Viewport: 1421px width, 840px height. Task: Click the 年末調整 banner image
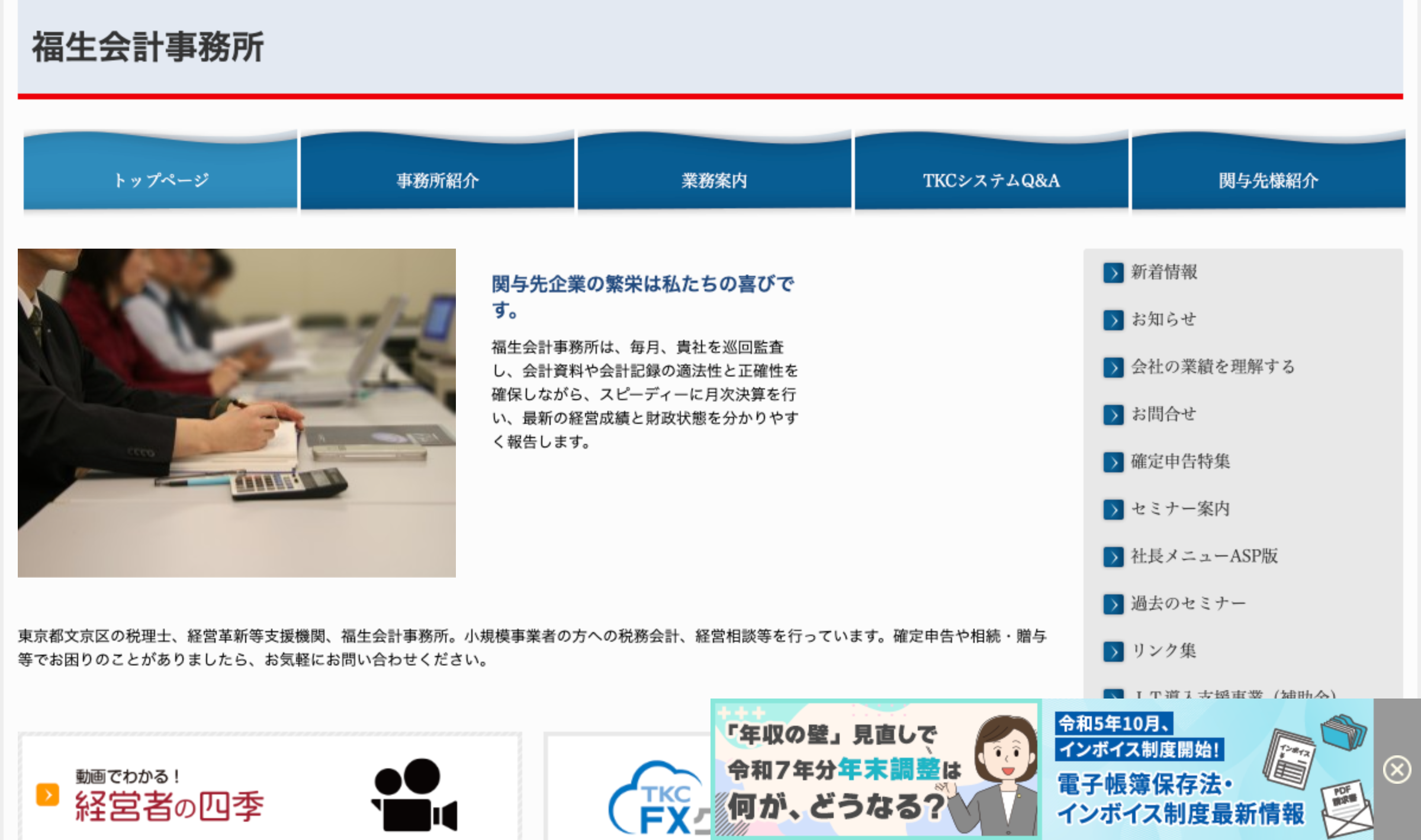point(875,770)
